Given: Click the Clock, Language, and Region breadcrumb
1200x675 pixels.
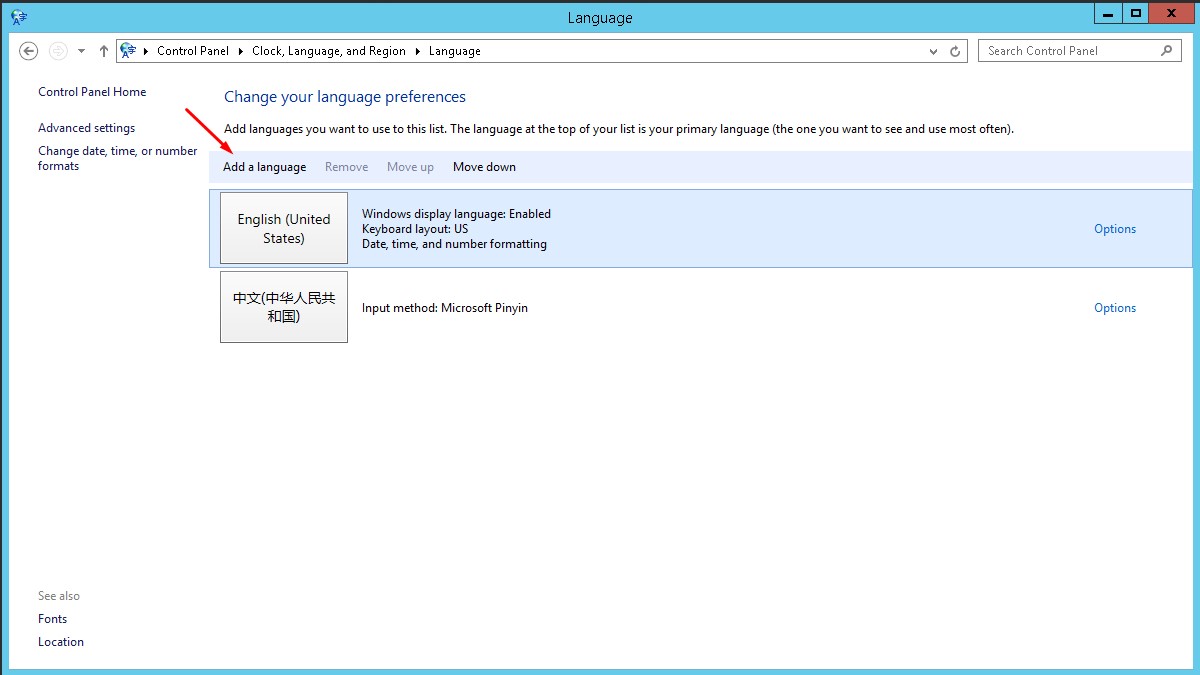Looking at the screenshot, I should pyautogui.click(x=328, y=51).
